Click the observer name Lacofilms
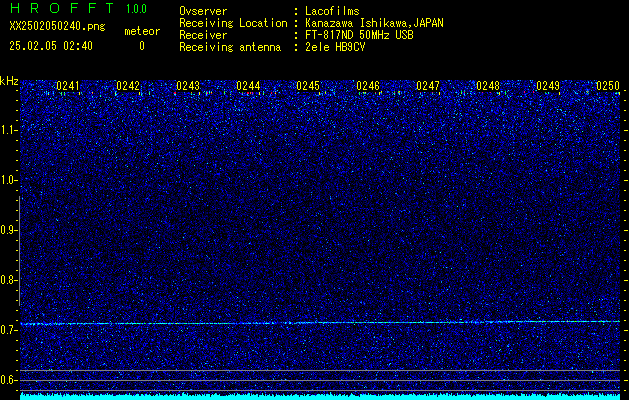The image size is (629, 400). 332,11
